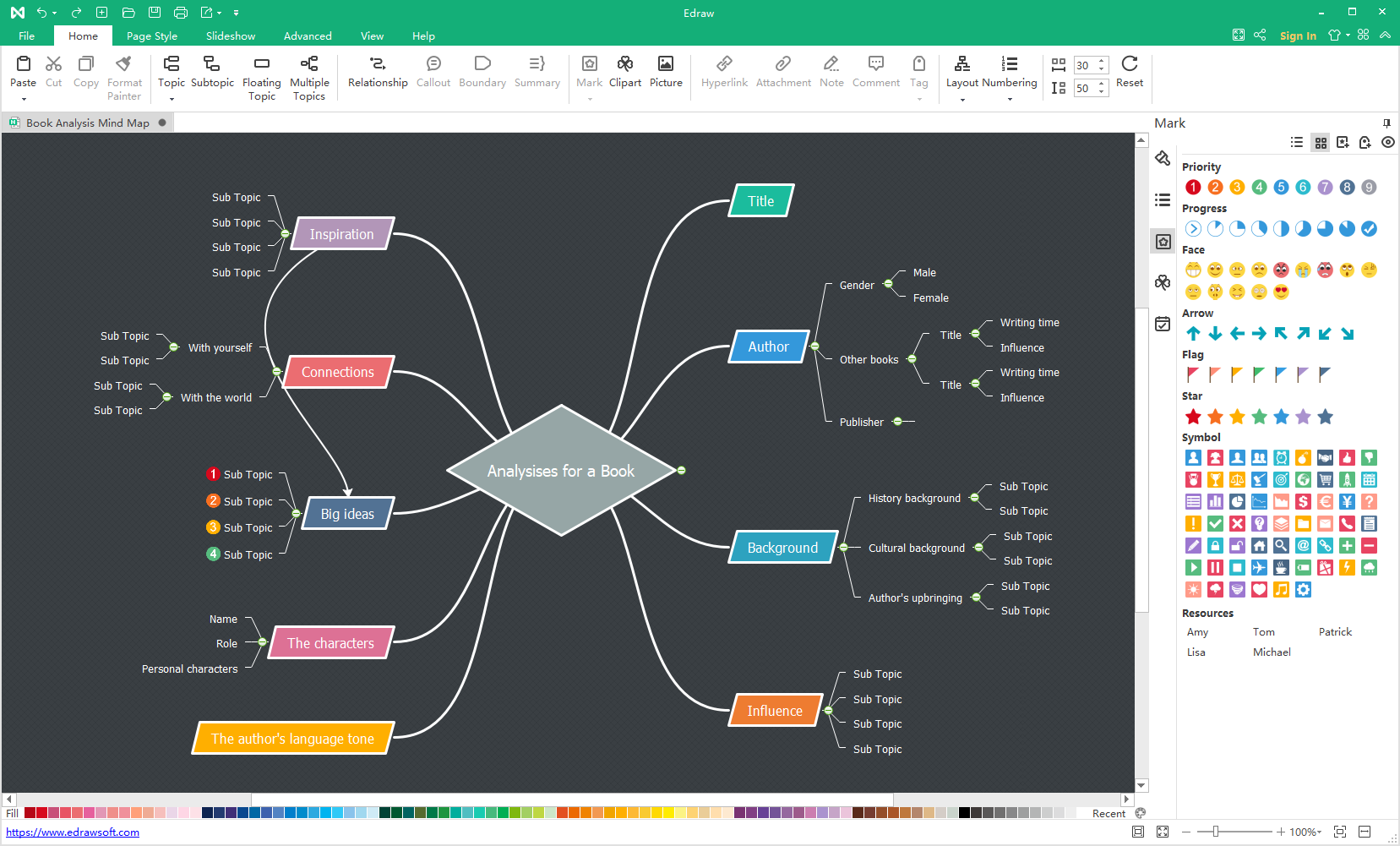Choose the red star mark

[1193, 417]
